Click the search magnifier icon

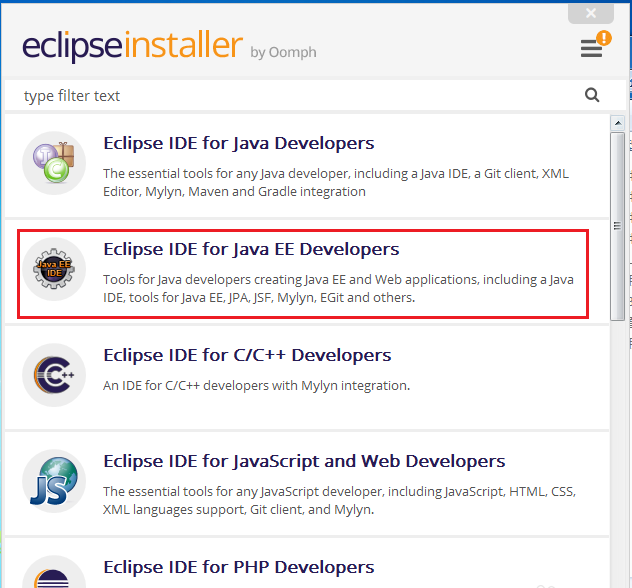pyautogui.click(x=592, y=95)
